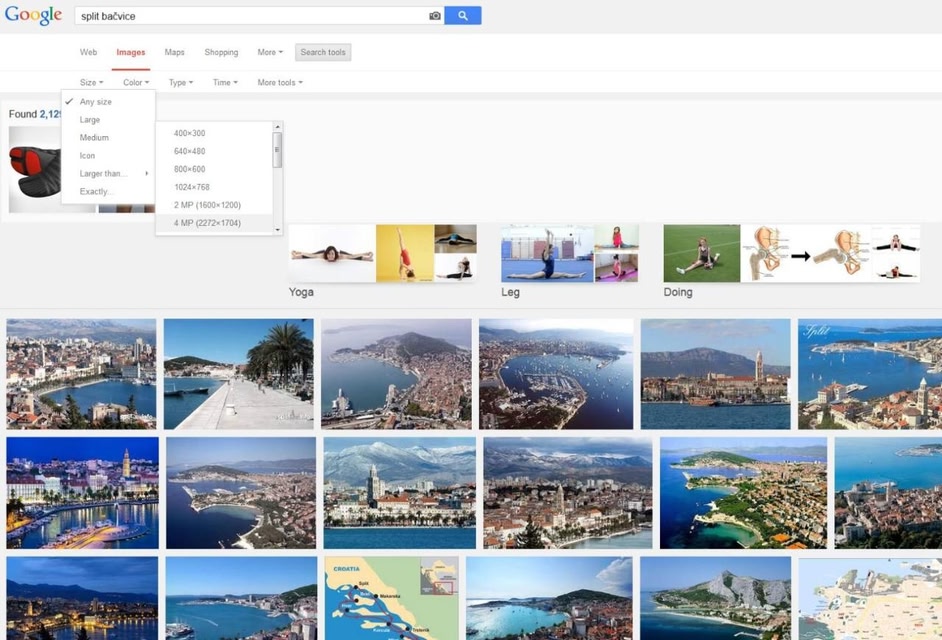The image size is (942, 640).
Task: Select the checked Any size option
Action: (x=96, y=102)
